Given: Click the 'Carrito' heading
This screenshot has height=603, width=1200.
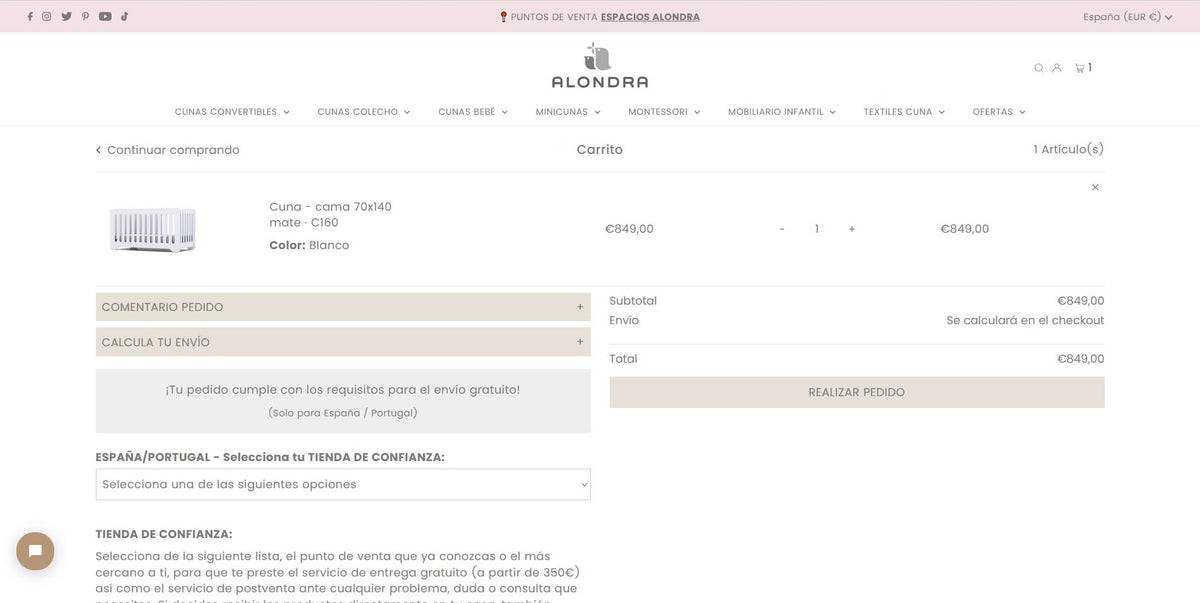Looking at the screenshot, I should (x=600, y=149).
